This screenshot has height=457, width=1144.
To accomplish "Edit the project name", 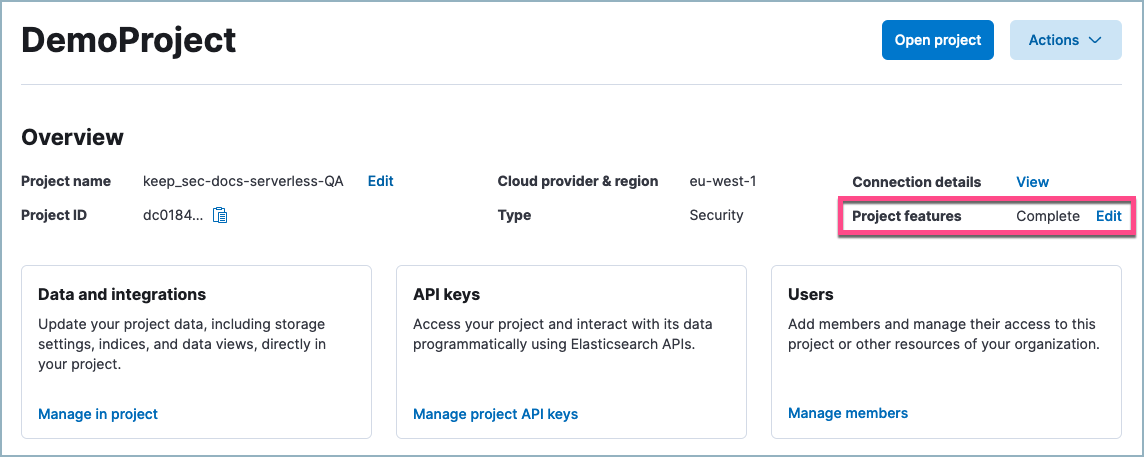I will tap(380, 181).
